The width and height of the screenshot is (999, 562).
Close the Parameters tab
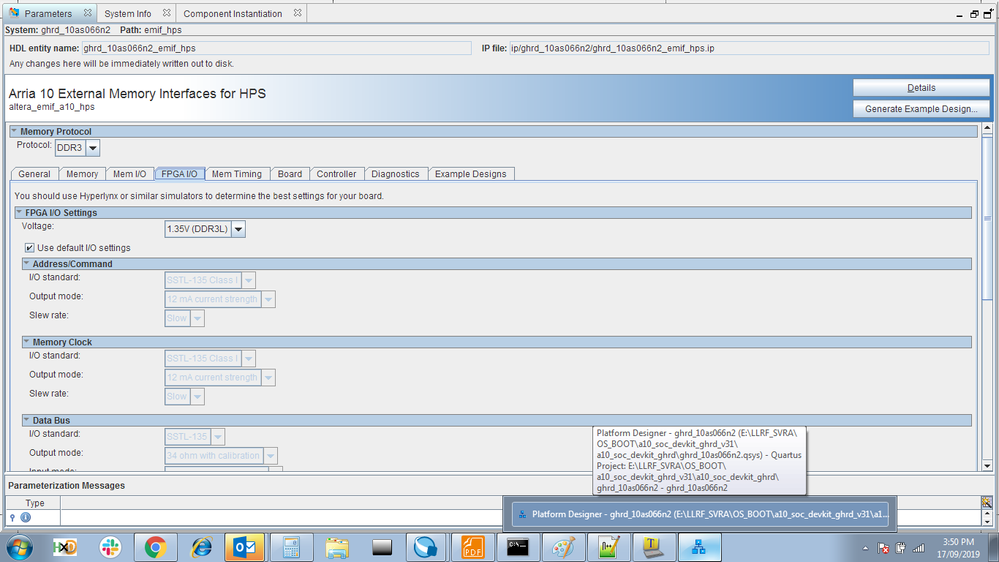click(88, 13)
